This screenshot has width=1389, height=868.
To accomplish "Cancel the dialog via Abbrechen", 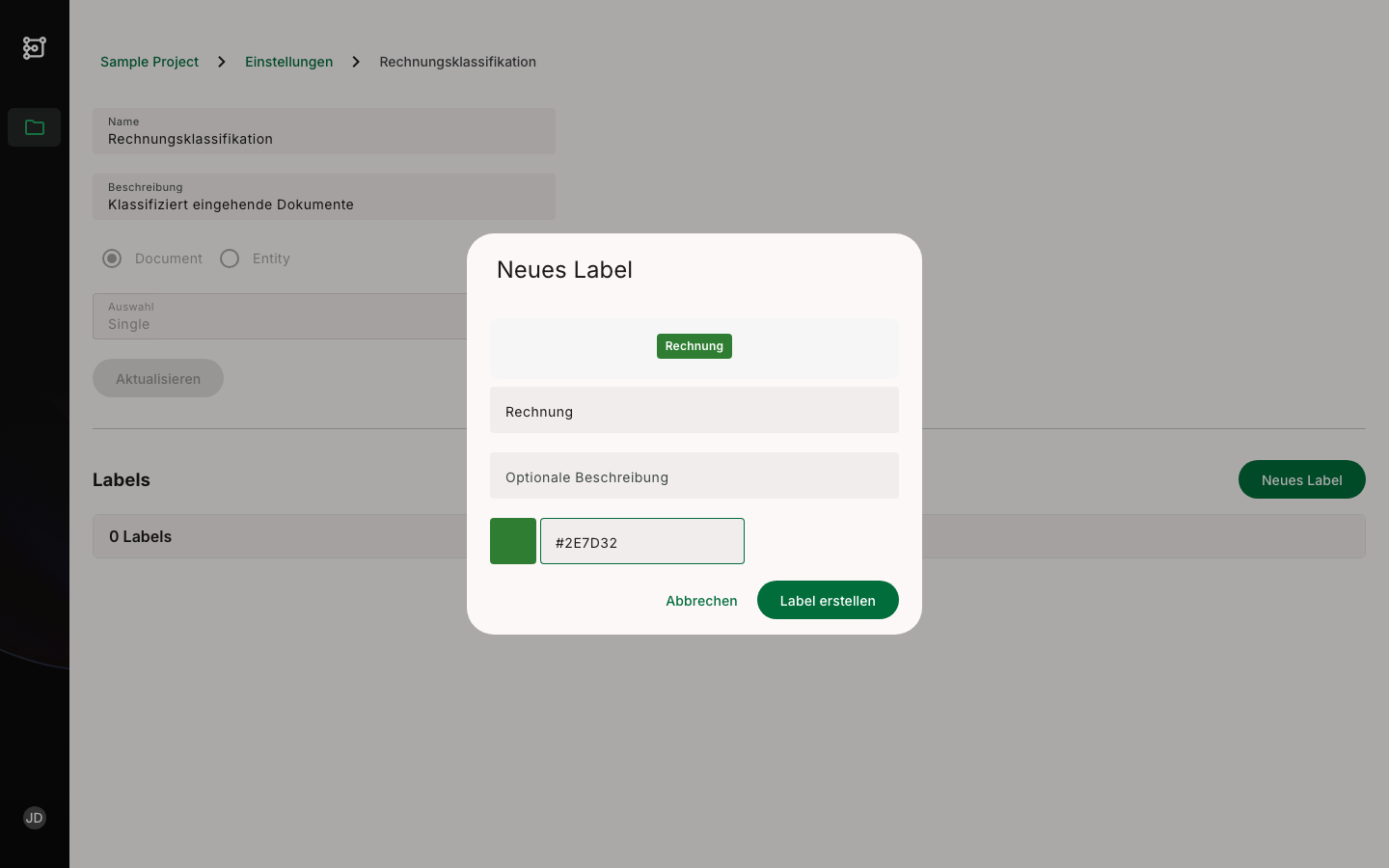I will pos(701,600).
